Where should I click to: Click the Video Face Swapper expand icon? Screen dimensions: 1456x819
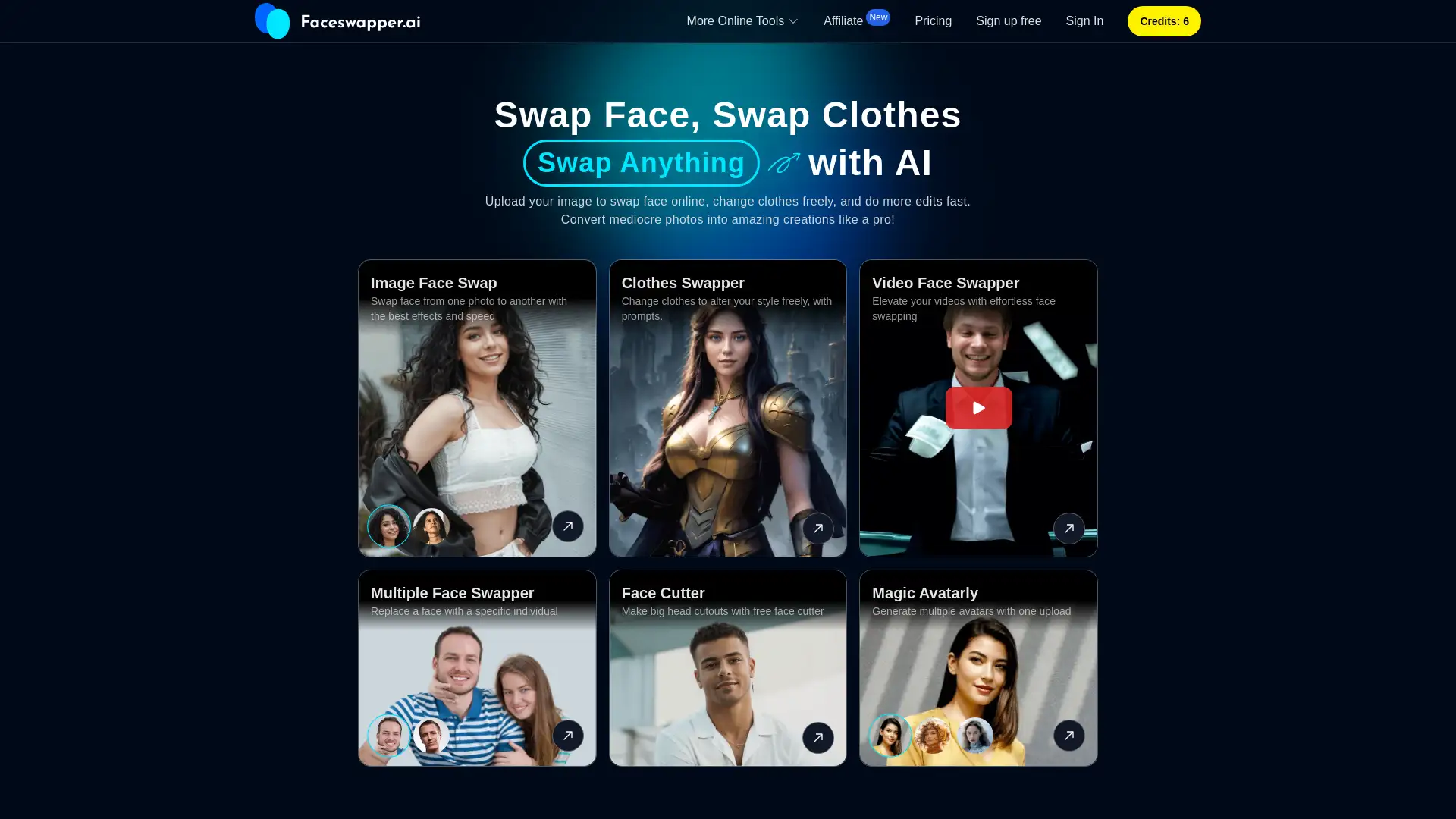1069,528
